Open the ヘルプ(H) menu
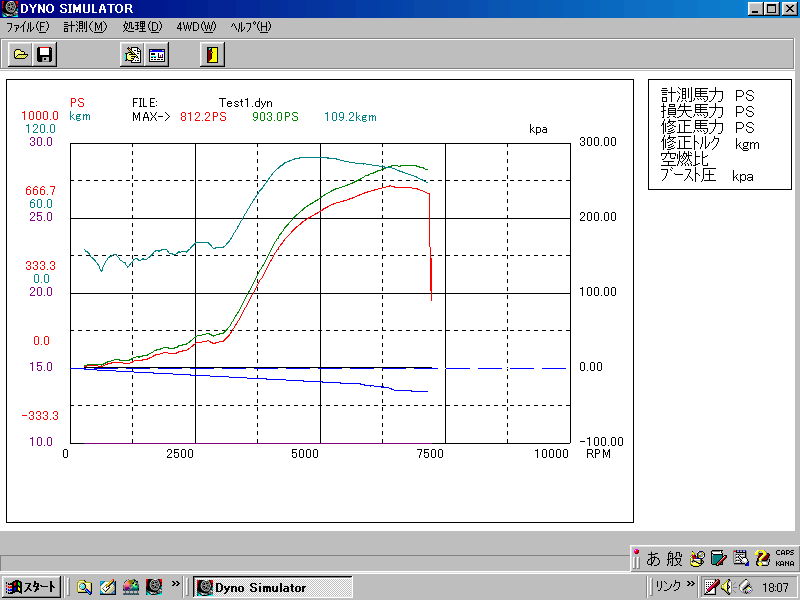The image size is (800, 600). [x=250, y=27]
